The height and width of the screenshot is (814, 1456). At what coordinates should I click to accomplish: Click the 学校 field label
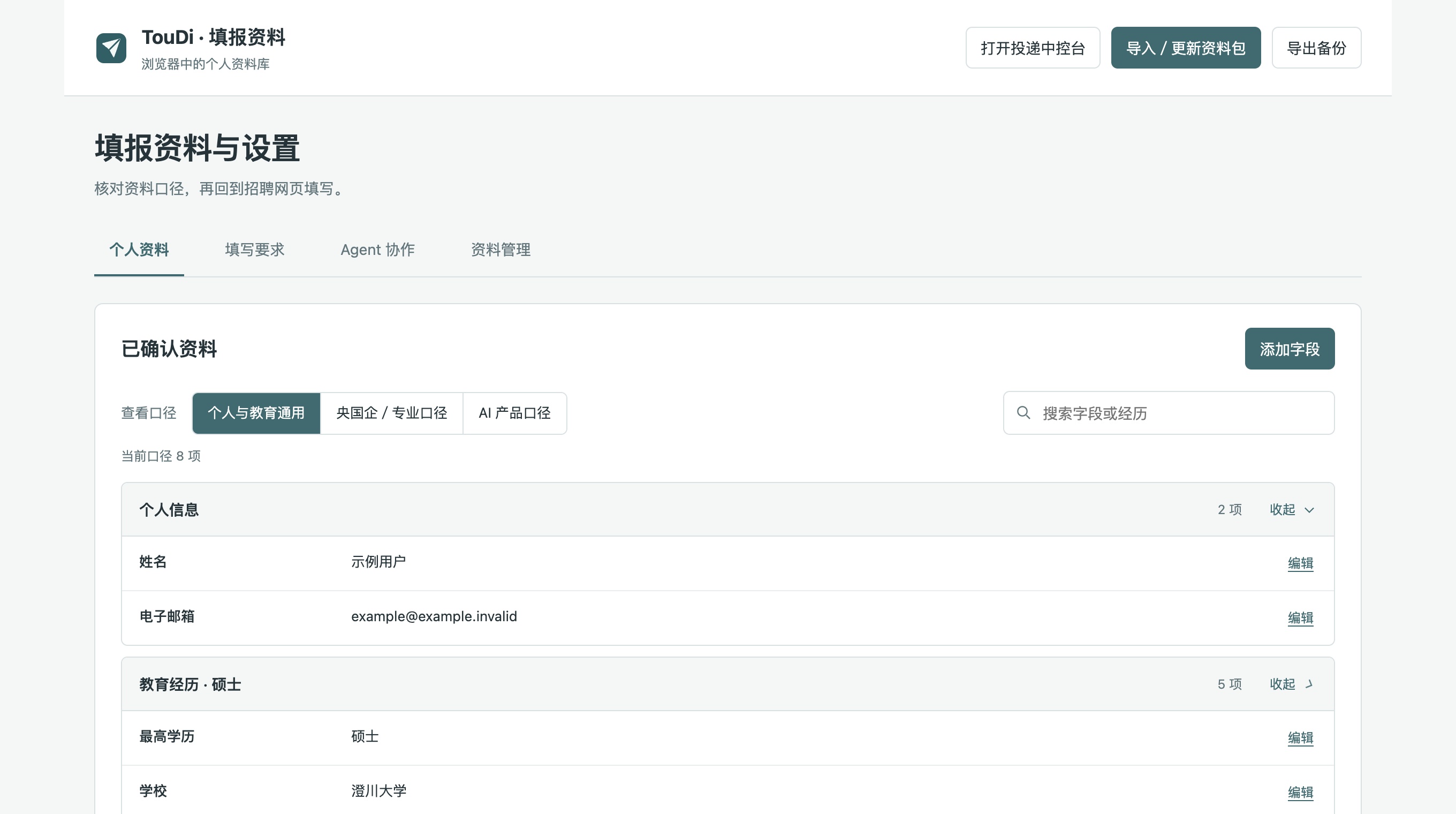point(153,791)
